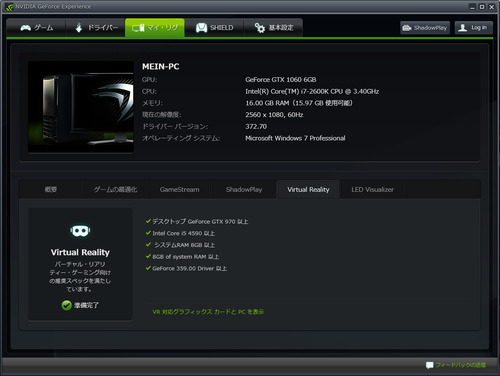Click the checkmark beside デスクトップ GeForce GTX 970 以上

pos(148,221)
